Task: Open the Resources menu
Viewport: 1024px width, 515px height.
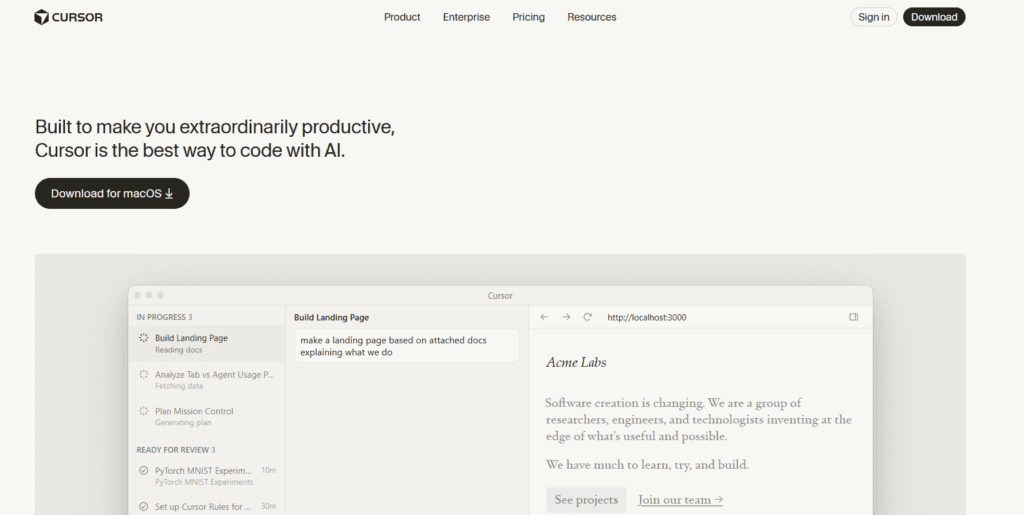Action: (x=591, y=17)
